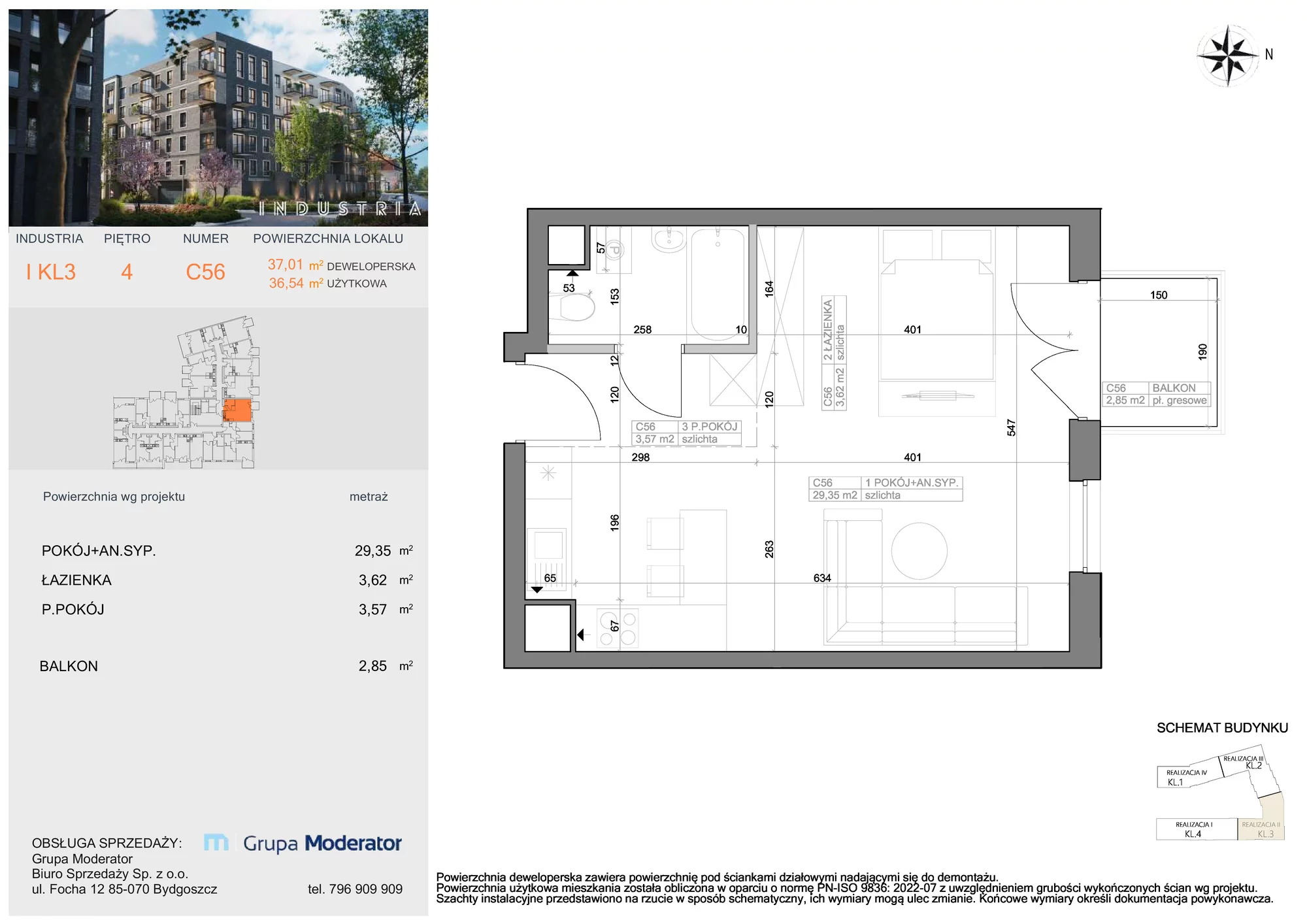Click the bathtub drawing in the bathroom

718,283
